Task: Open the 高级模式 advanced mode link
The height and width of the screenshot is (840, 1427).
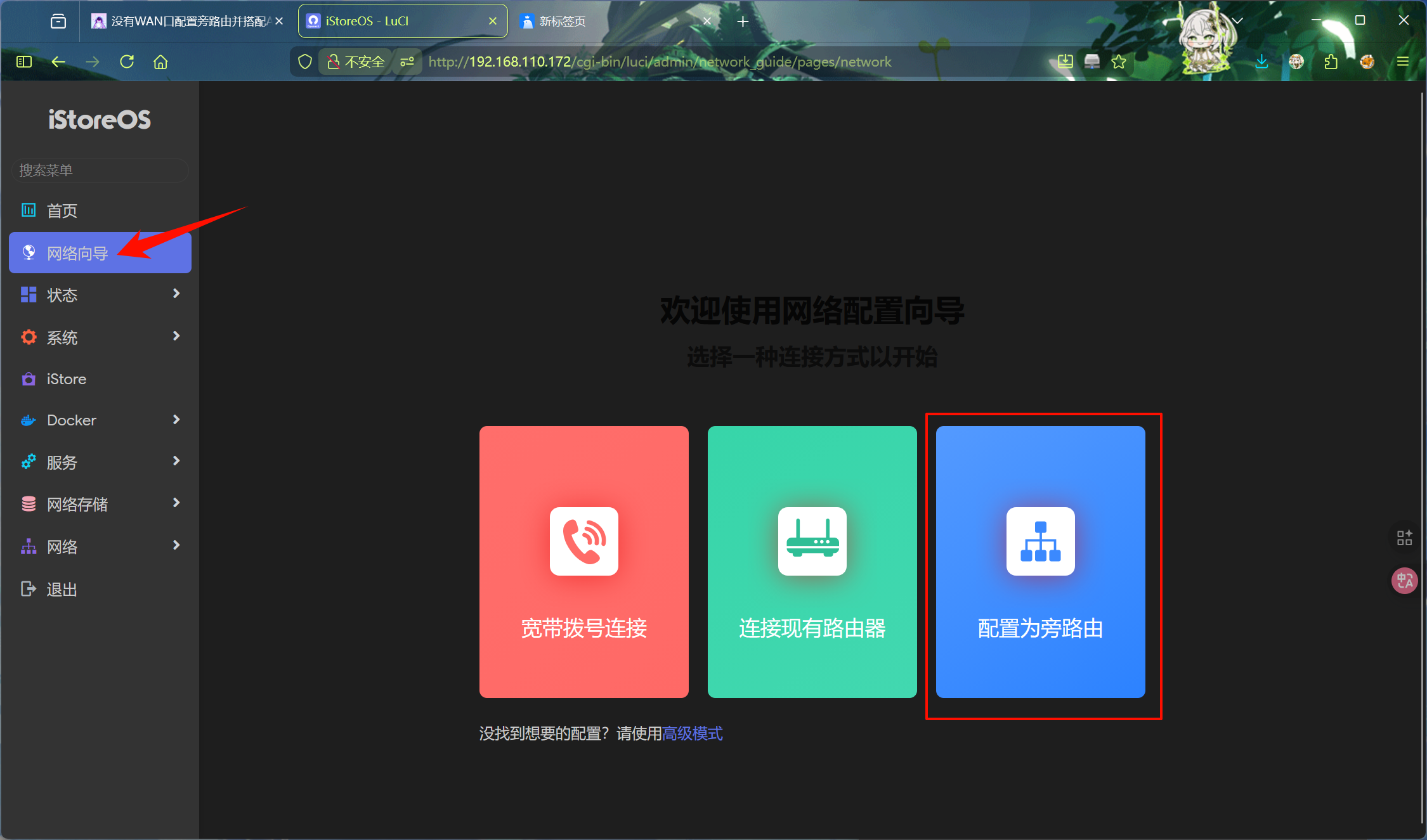Action: coord(692,733)
